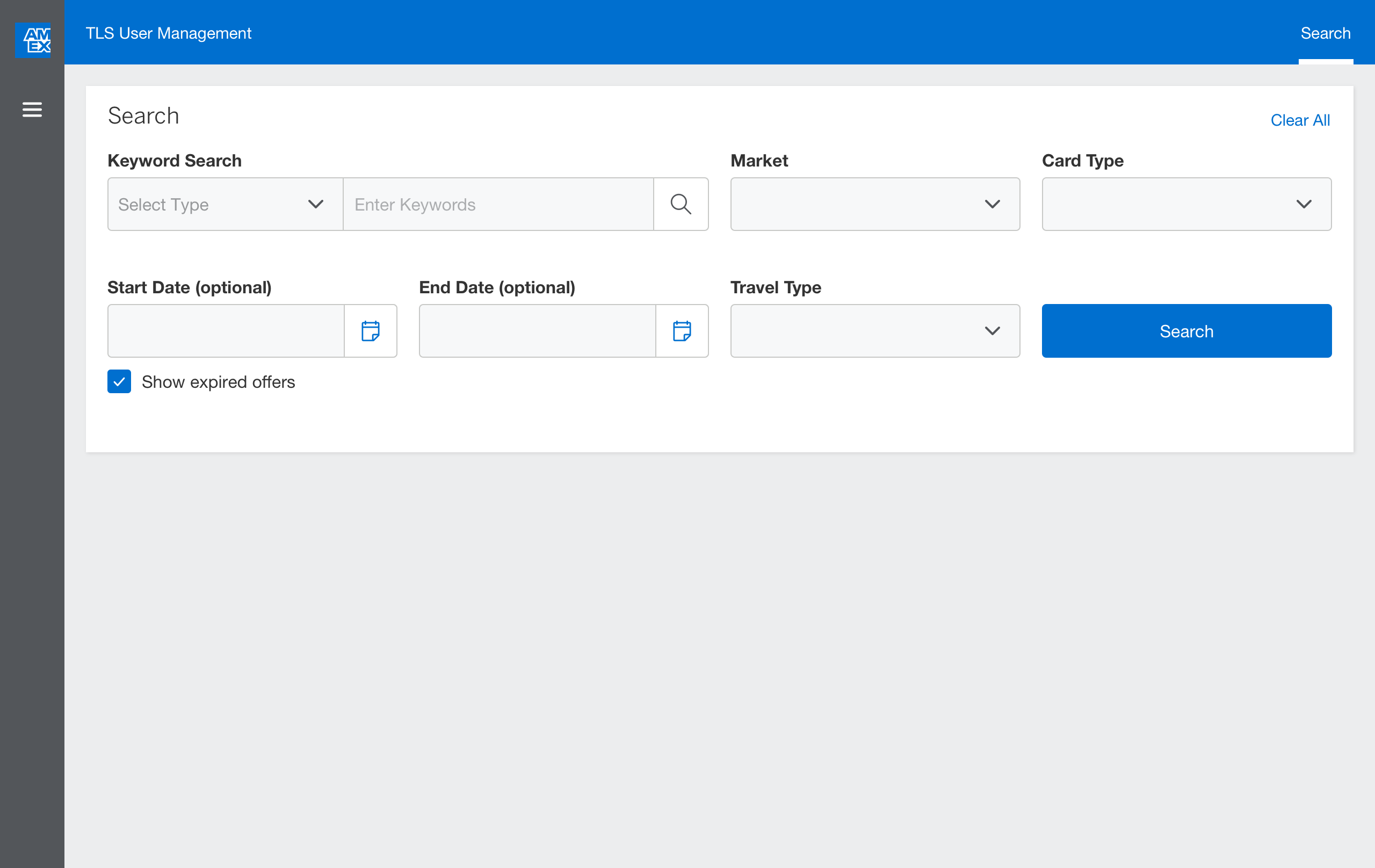Switch to the Search tab in header

click(1326, 33)
